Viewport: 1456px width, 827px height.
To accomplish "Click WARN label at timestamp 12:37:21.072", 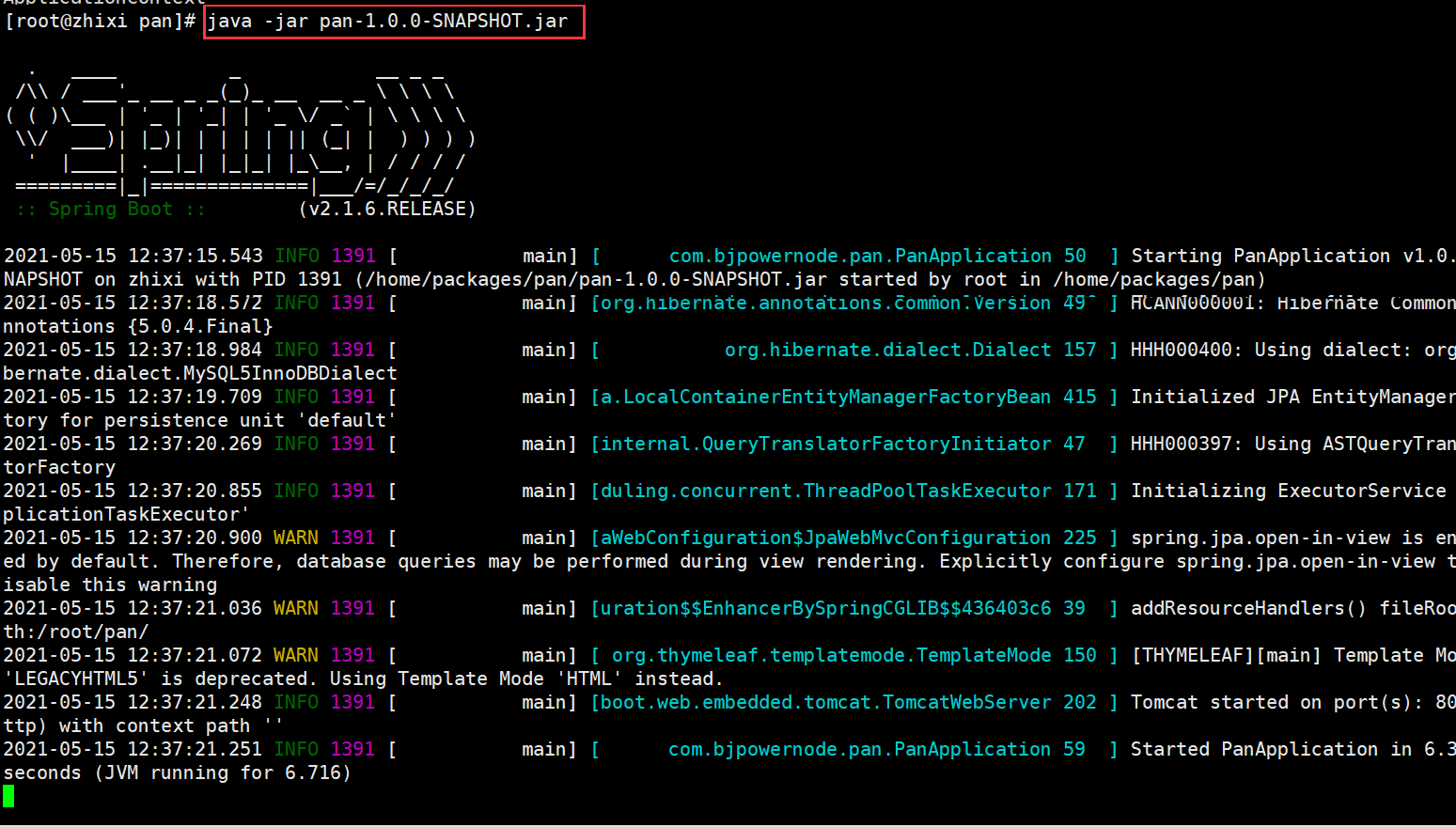I will point(296,655).
